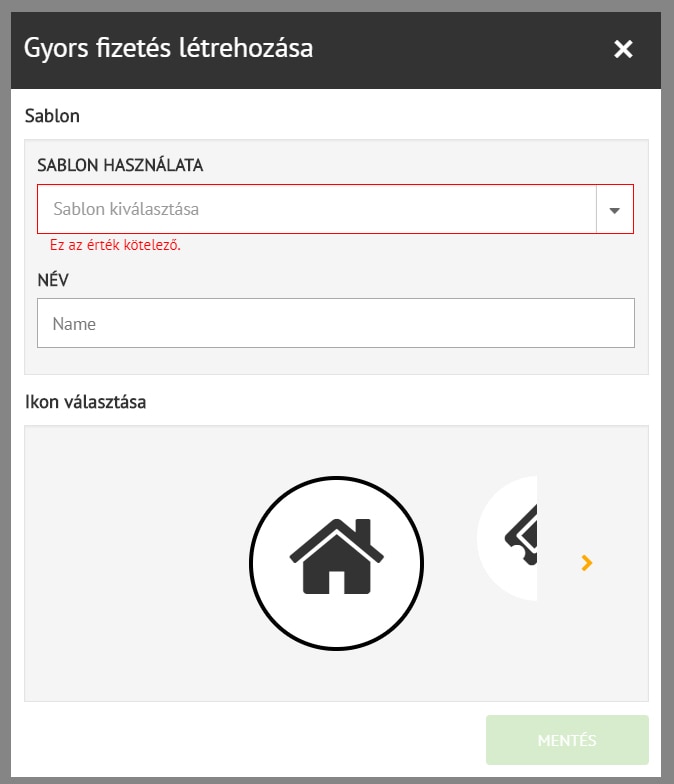Viewport: 674px width, 784px height.
Task: Click the black circle ring around the house
Action: pos(252,561)
